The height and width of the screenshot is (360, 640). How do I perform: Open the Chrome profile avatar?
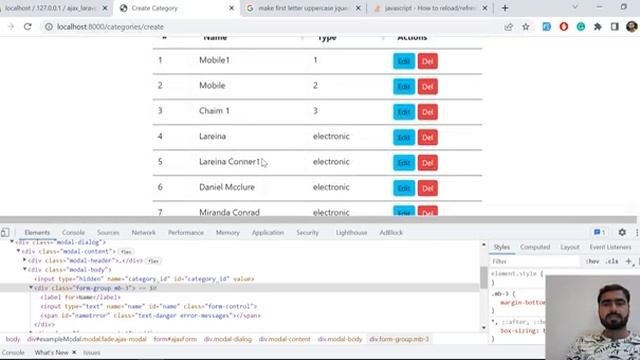pyautogui.click(x=631, y=27)
